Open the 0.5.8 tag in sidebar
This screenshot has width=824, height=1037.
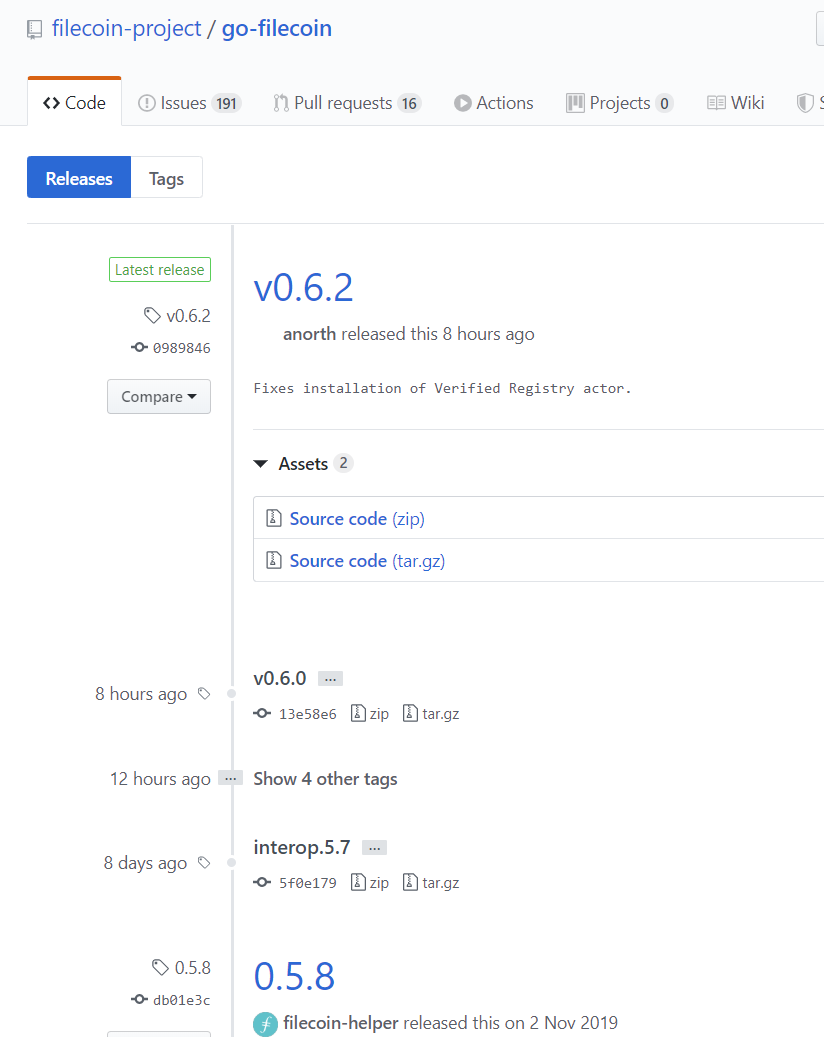(192, 968)
